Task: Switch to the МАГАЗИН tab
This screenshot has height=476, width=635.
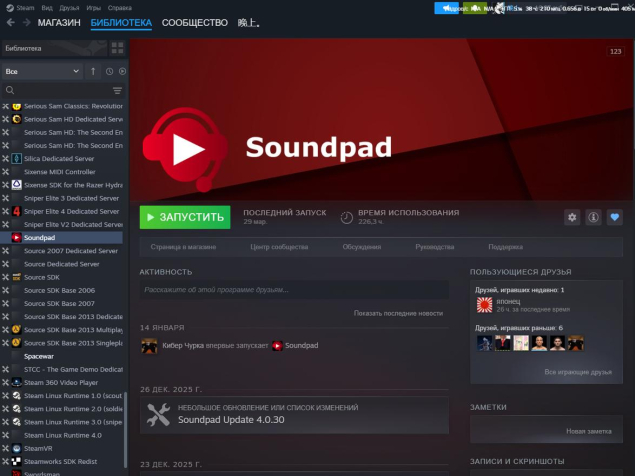Action: click(x=59, y=22)
